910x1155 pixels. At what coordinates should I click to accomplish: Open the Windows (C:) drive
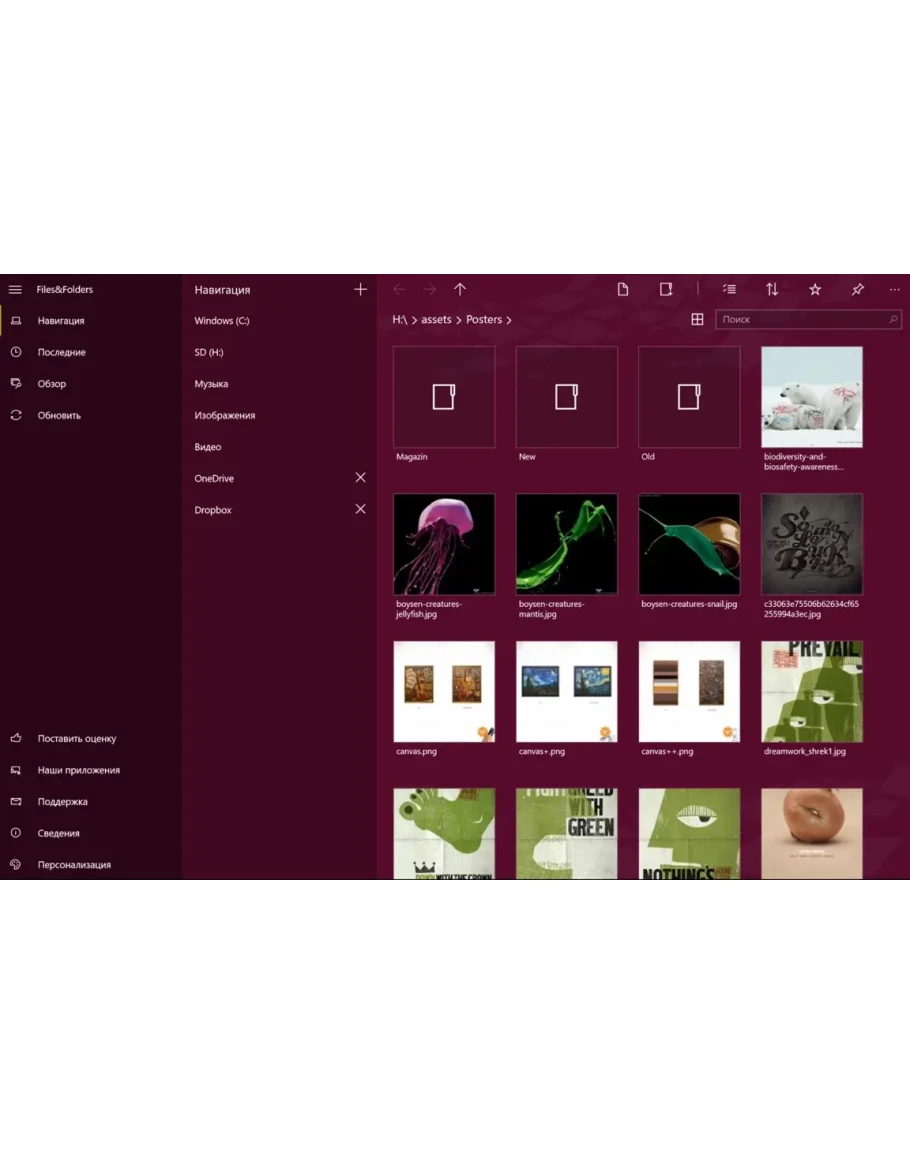pos(221,321)
